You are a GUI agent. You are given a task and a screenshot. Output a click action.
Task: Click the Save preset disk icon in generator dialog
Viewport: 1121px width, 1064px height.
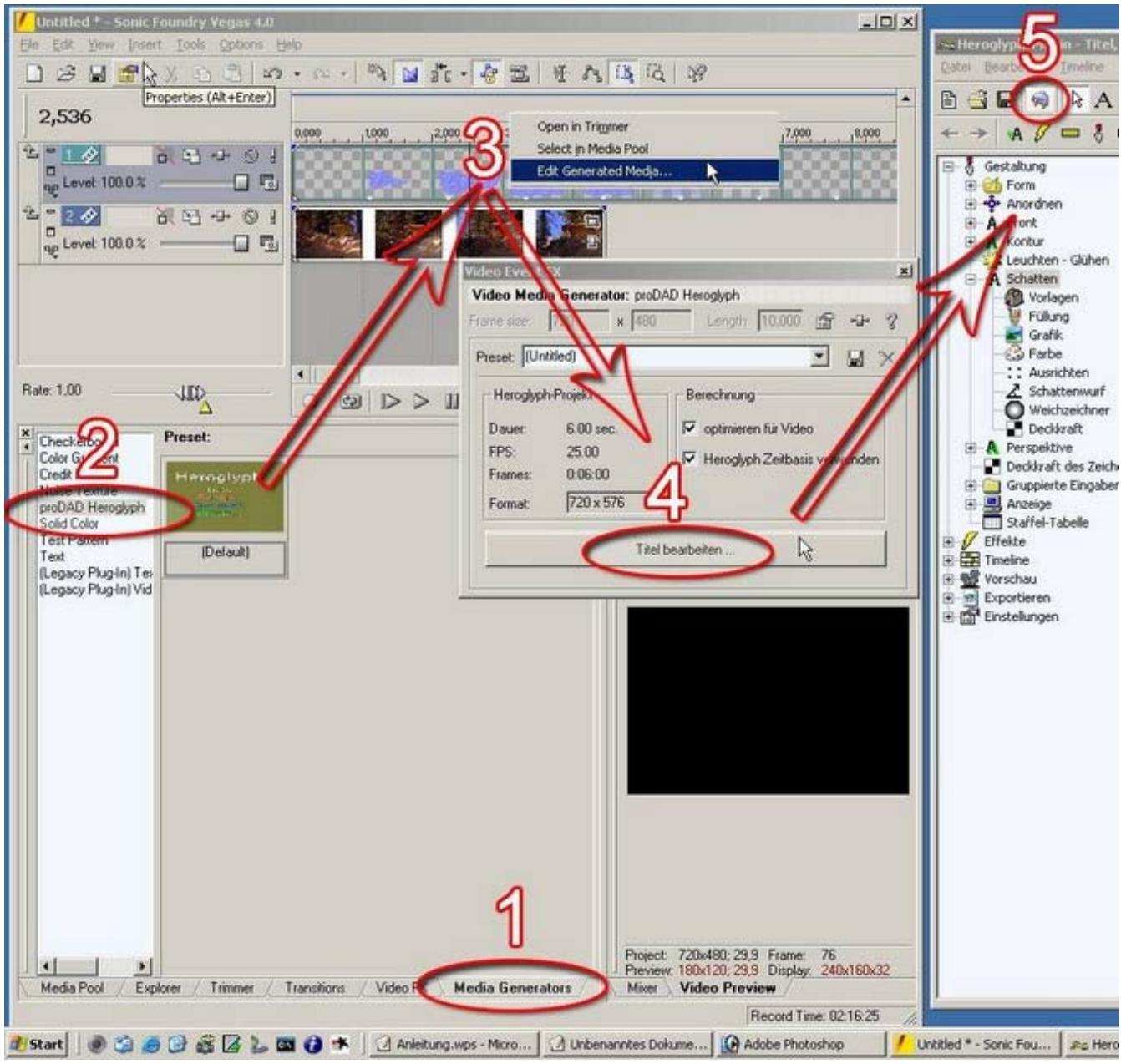855,358
